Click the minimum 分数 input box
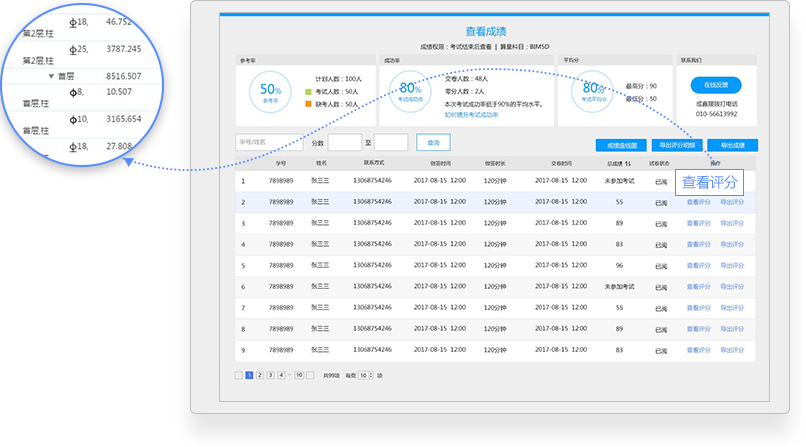The width and height of the screenshot is (806, 447). (x=344, y=143)
